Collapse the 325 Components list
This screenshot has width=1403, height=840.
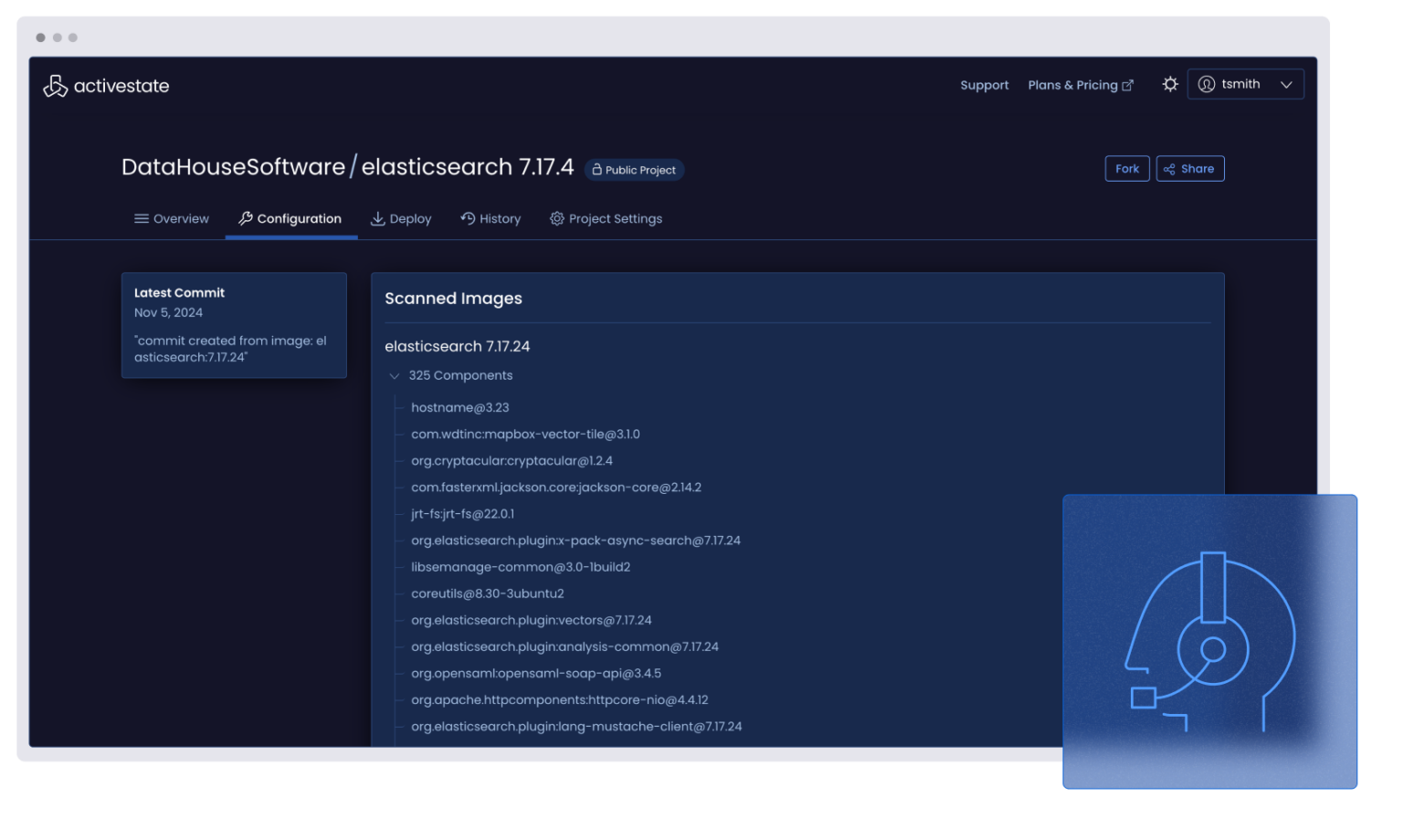point(395,375)
